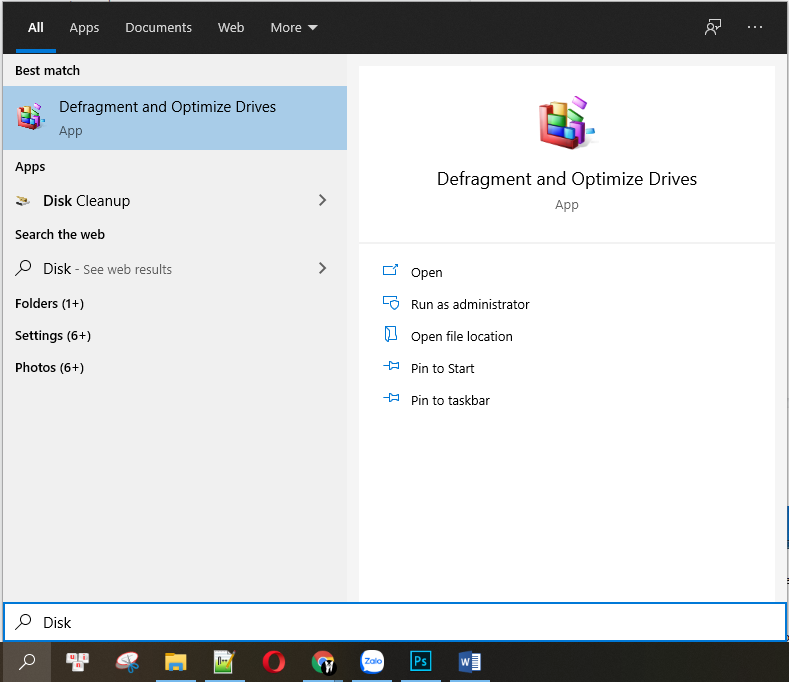
Task: Click the feedback icon in search header
Action: pyautogui.click(x=713, y=27)
